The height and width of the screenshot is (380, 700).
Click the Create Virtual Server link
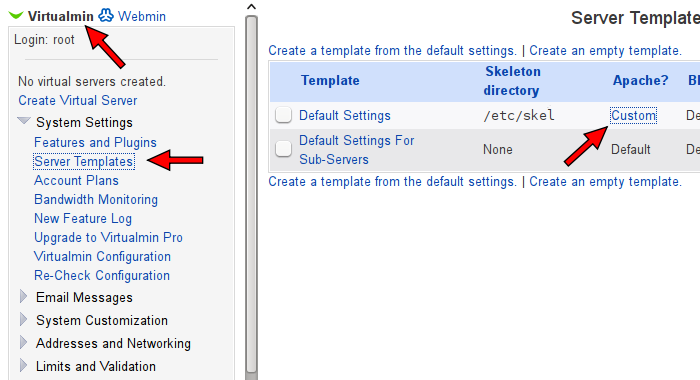pos(78,100)
